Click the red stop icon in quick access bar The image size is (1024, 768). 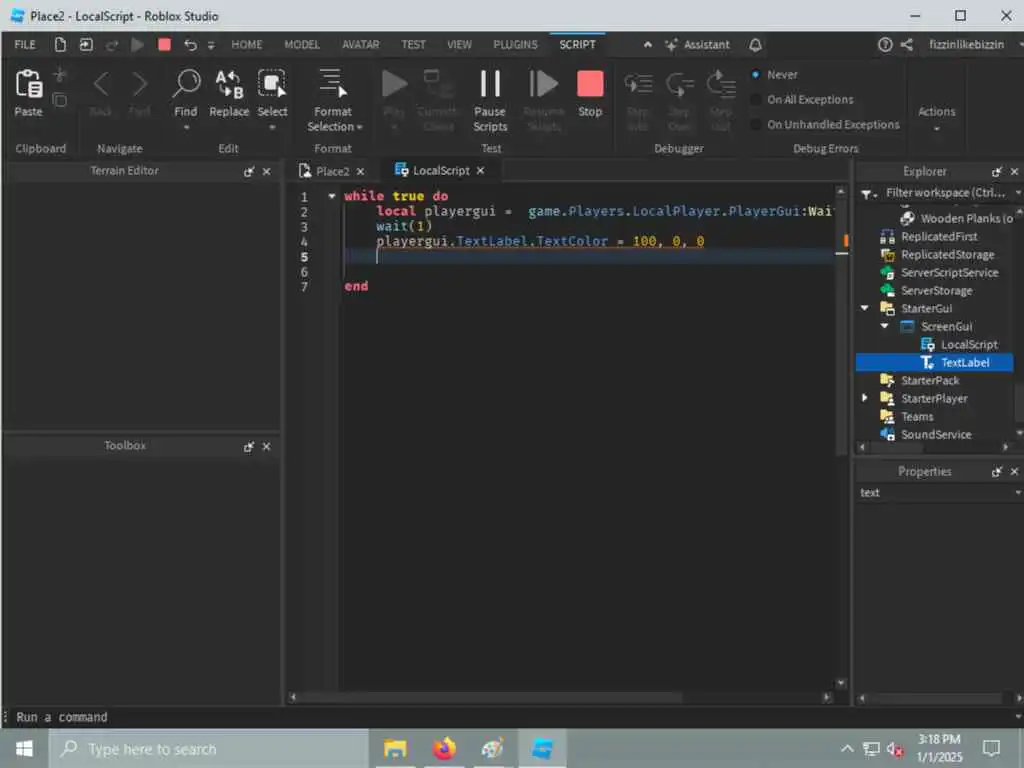point(165,44)
